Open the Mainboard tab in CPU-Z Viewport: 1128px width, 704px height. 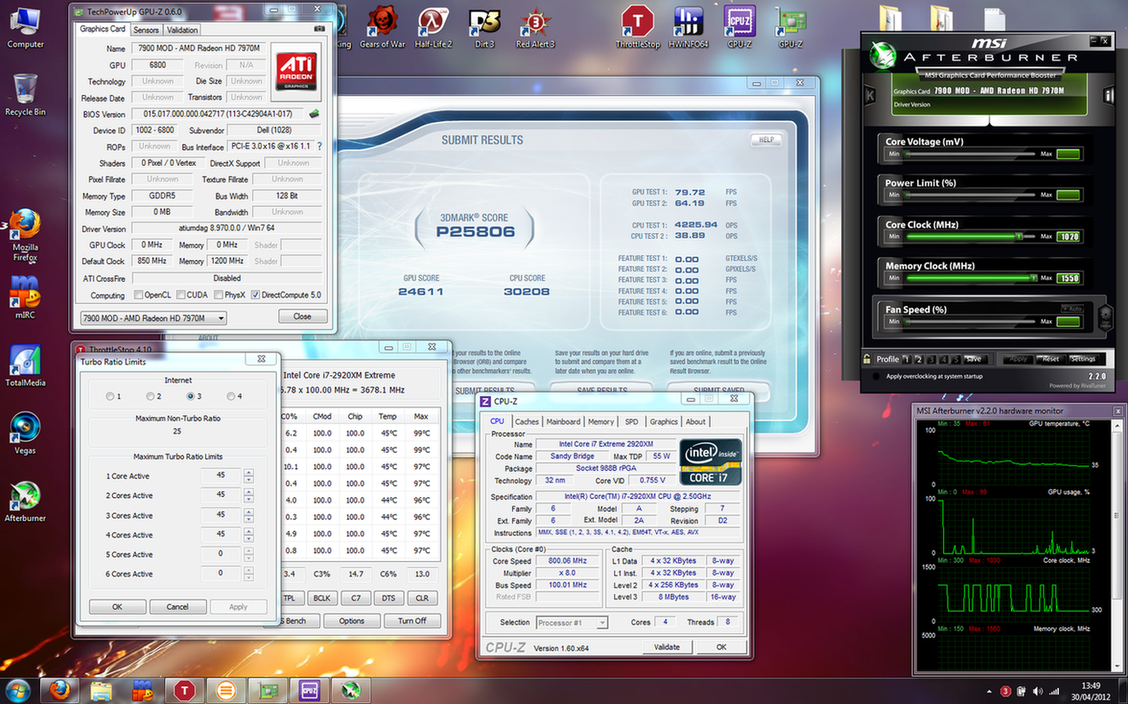pos(563,421)
